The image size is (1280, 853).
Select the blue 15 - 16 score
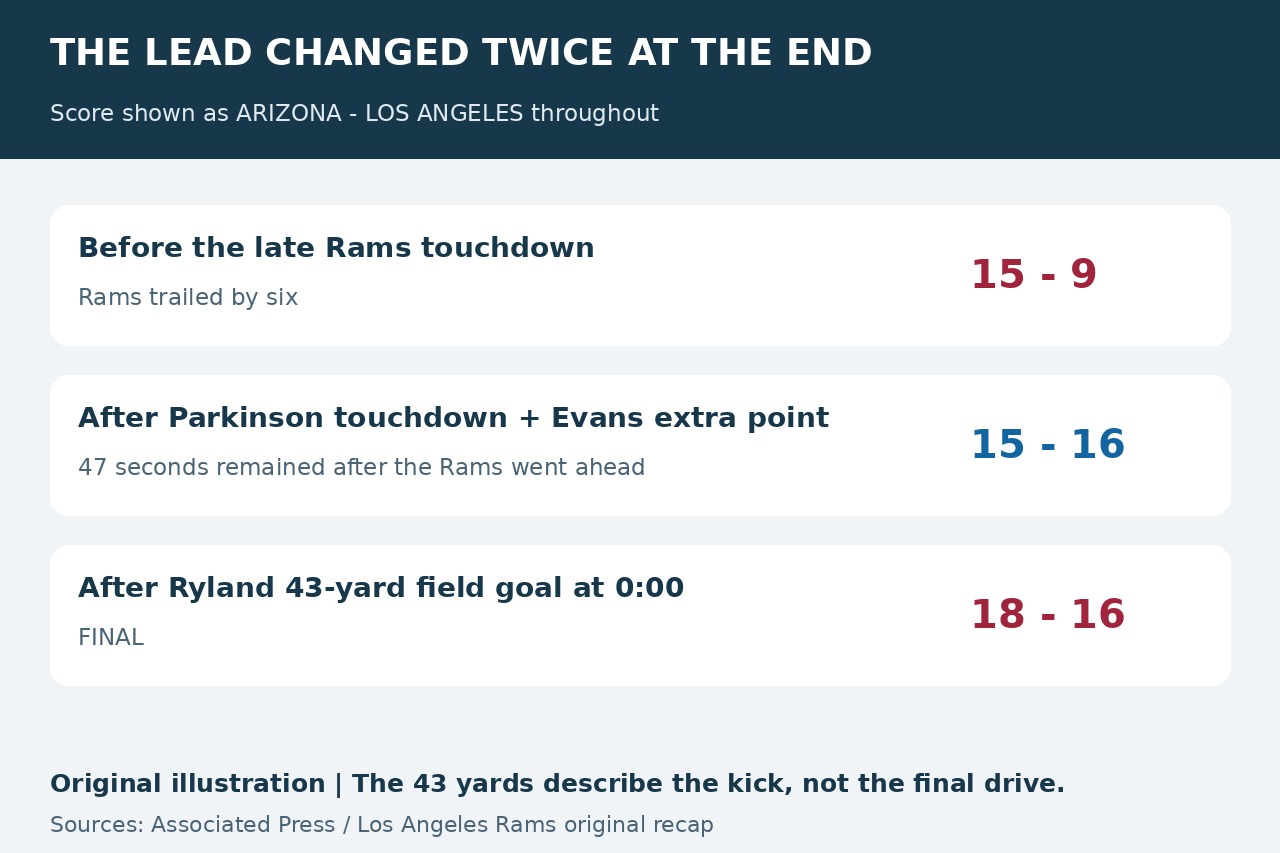click(1047, 445)
